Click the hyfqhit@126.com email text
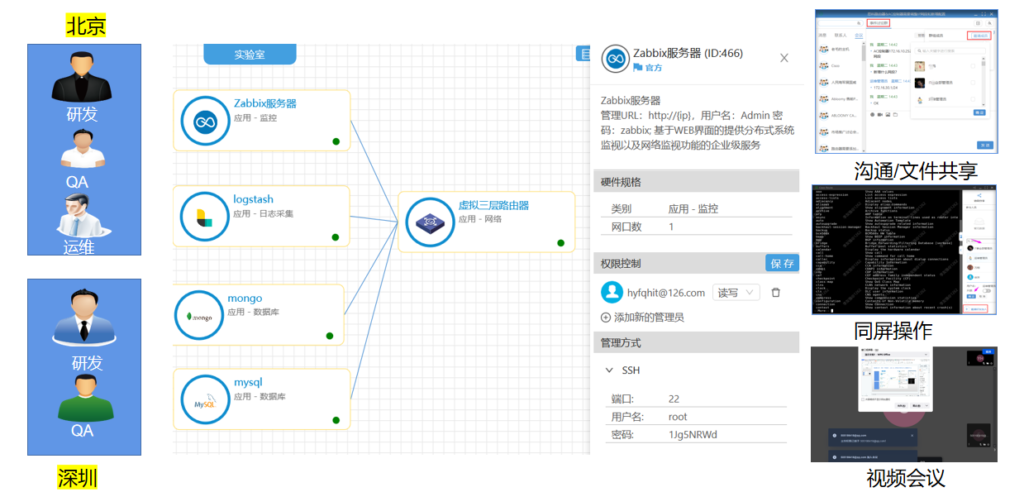This screenshot has height=492, width=1024. click(665, 292)
